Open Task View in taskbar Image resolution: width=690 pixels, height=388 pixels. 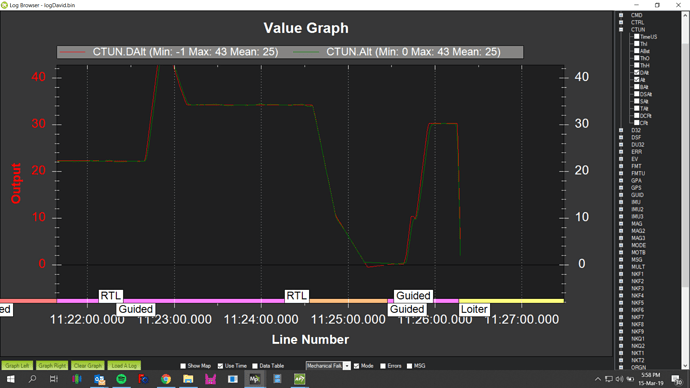(54, 379)
